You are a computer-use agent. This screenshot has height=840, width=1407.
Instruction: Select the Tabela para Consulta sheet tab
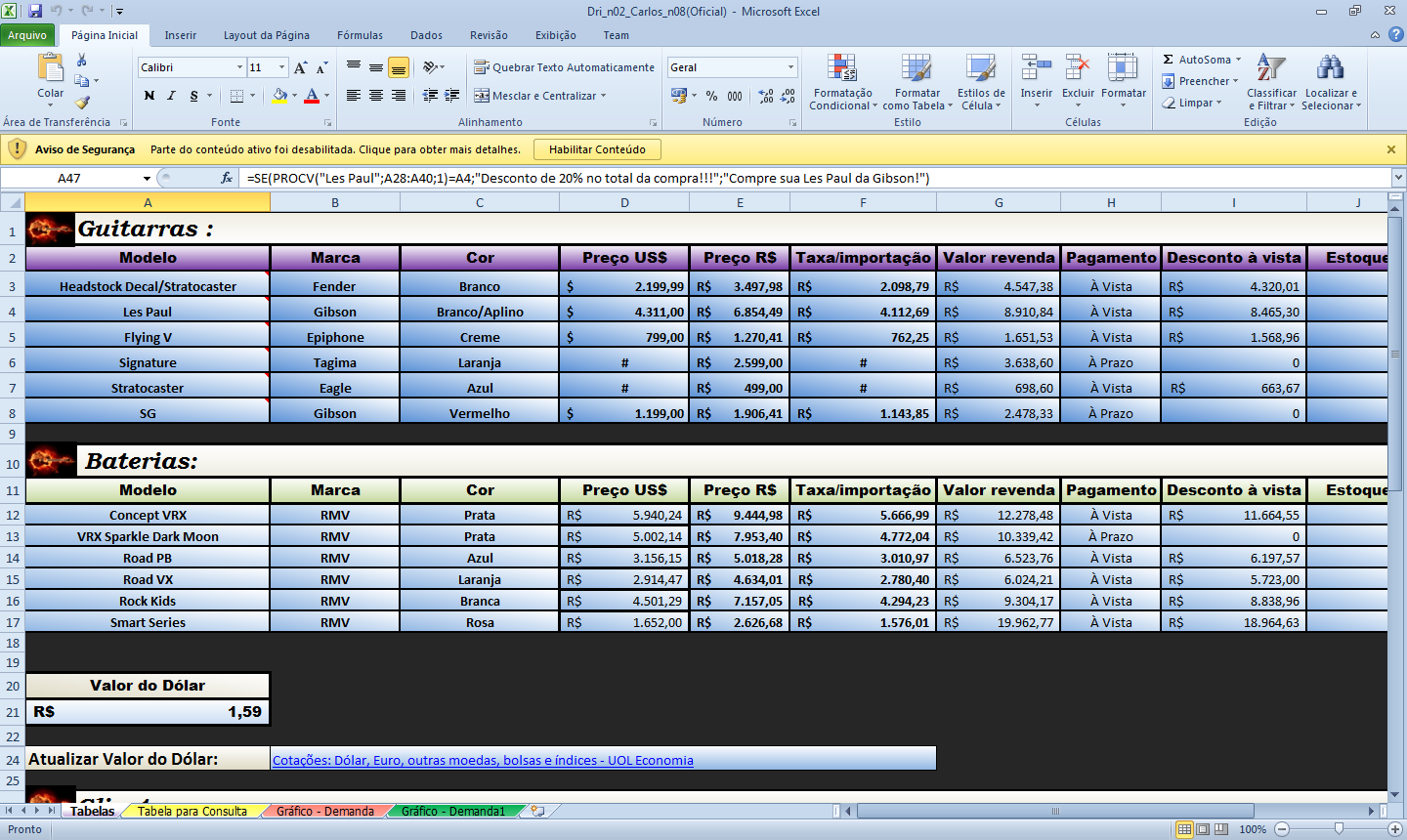point(192,811)
